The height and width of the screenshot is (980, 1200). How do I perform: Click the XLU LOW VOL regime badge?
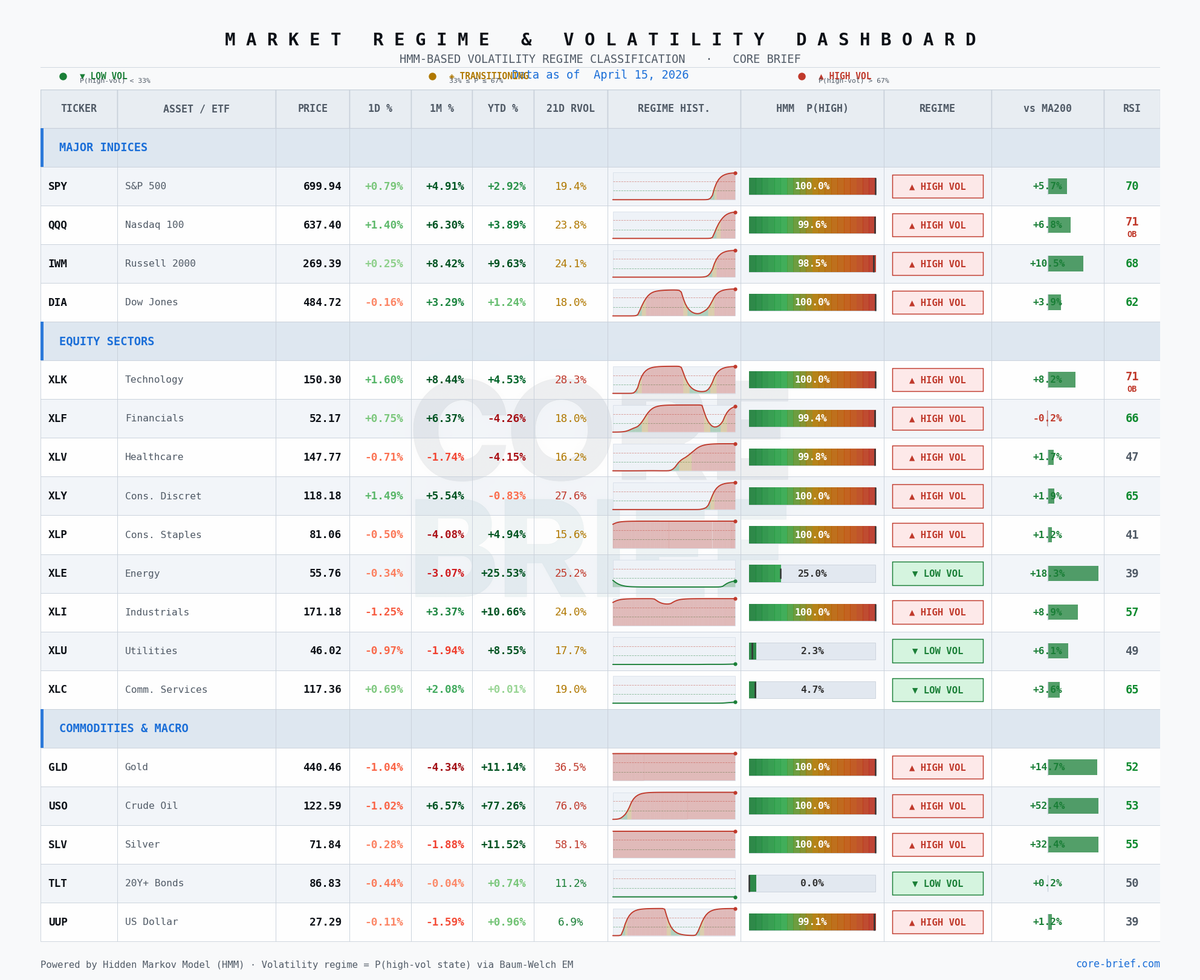(937, 650)
